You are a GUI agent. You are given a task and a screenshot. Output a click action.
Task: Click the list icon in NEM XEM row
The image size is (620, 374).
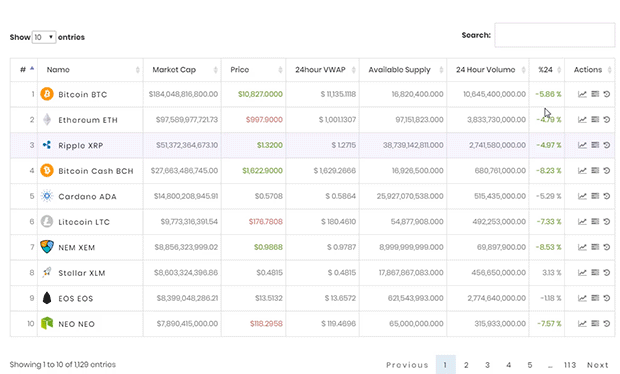(x=595, y=247)
